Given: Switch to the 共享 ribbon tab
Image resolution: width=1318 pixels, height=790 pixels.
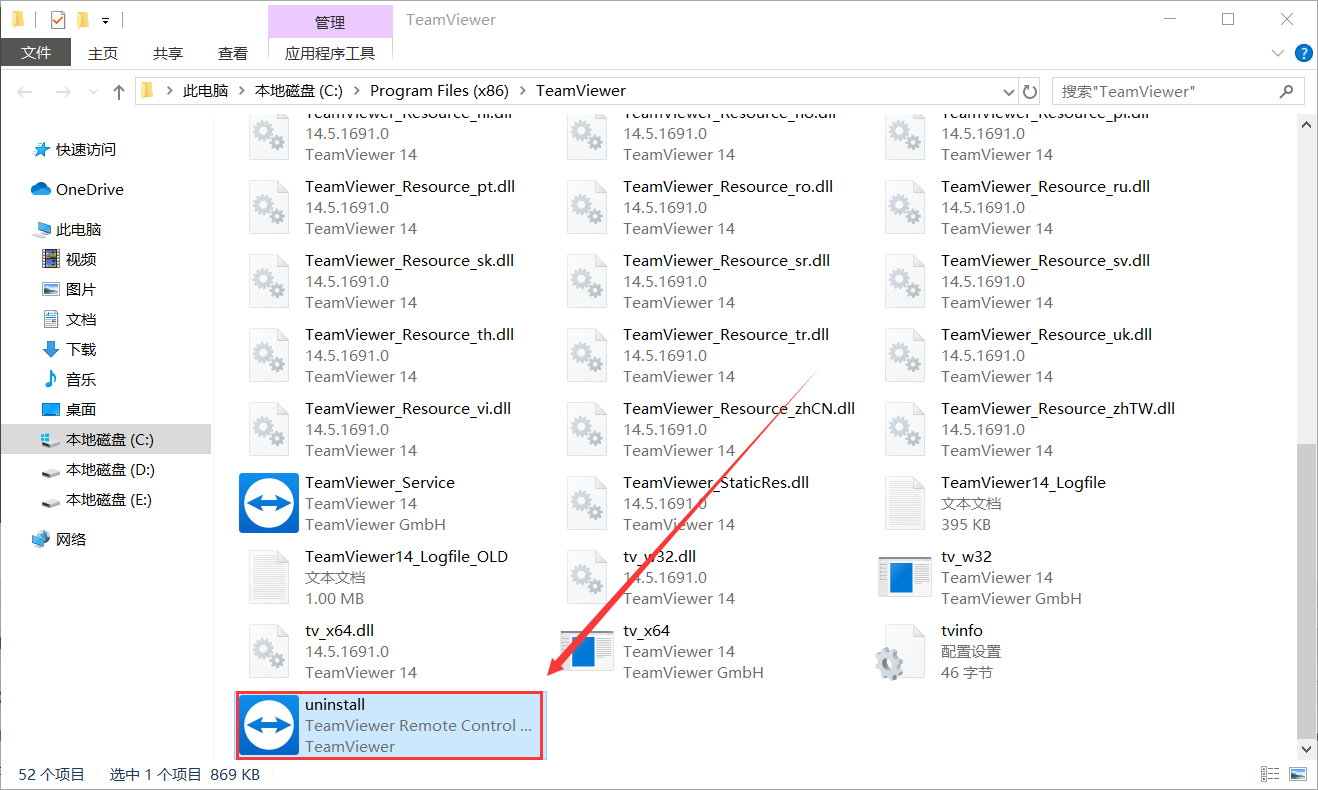Looking at the screenshot, I should click(x=168, y=53).
